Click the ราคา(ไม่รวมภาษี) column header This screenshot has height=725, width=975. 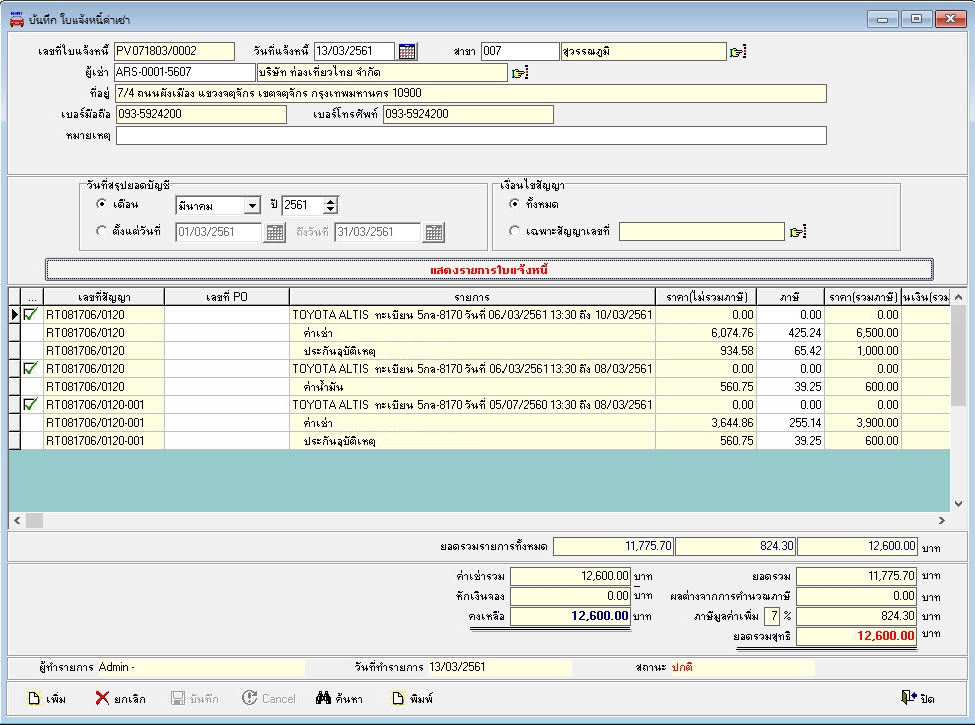tap(706, 297)
